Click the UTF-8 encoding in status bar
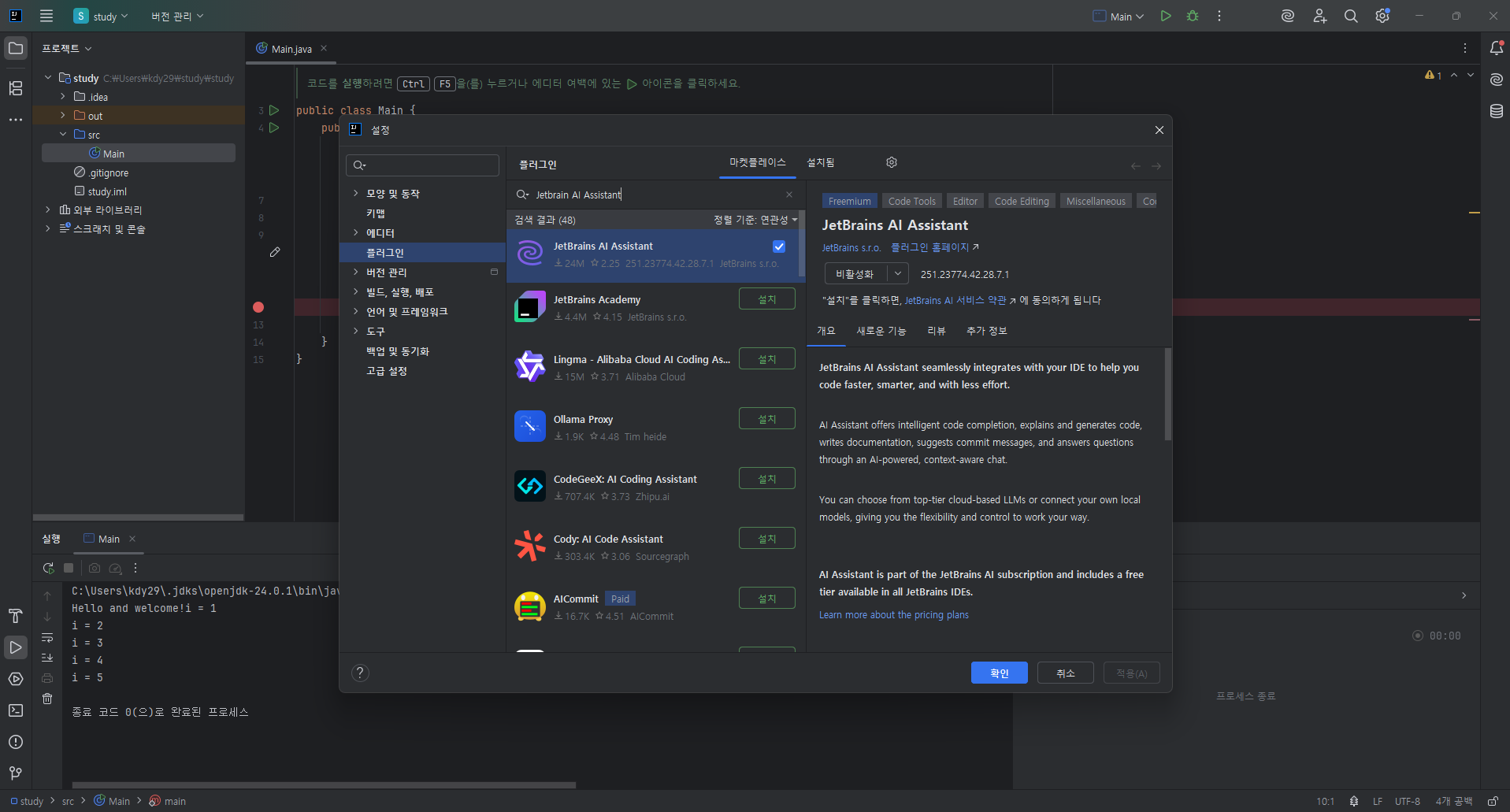Viewport: 1510px width, 812px height. pos(1408,801)
